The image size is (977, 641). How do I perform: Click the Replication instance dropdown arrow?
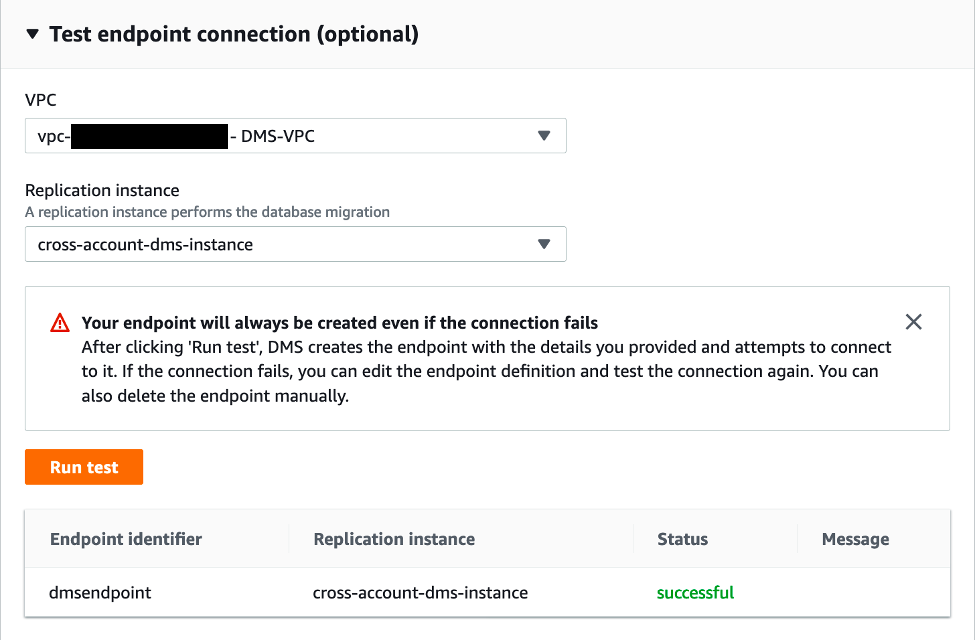pos(543,244)
